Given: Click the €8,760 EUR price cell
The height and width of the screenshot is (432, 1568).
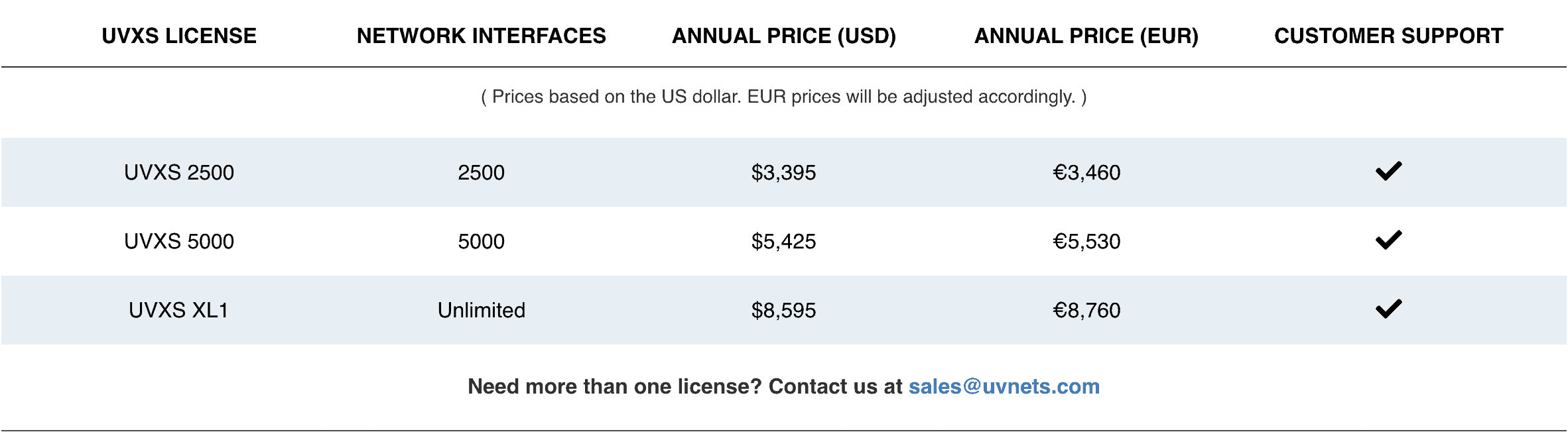Looking at the screenshot, I should 1086,310.
